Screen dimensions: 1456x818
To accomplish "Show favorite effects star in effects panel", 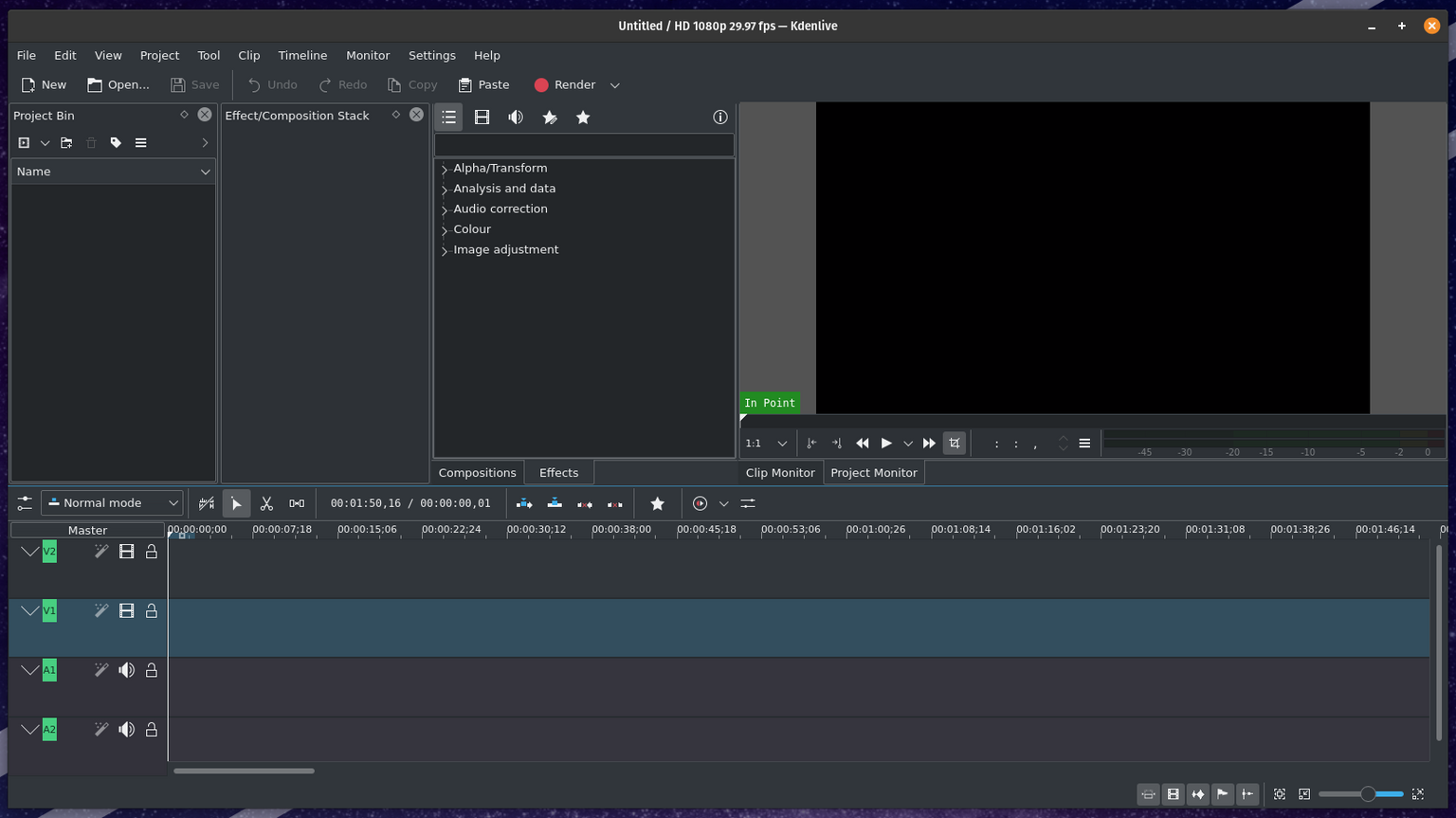I will pyautogui.click(x=583, y=118).
